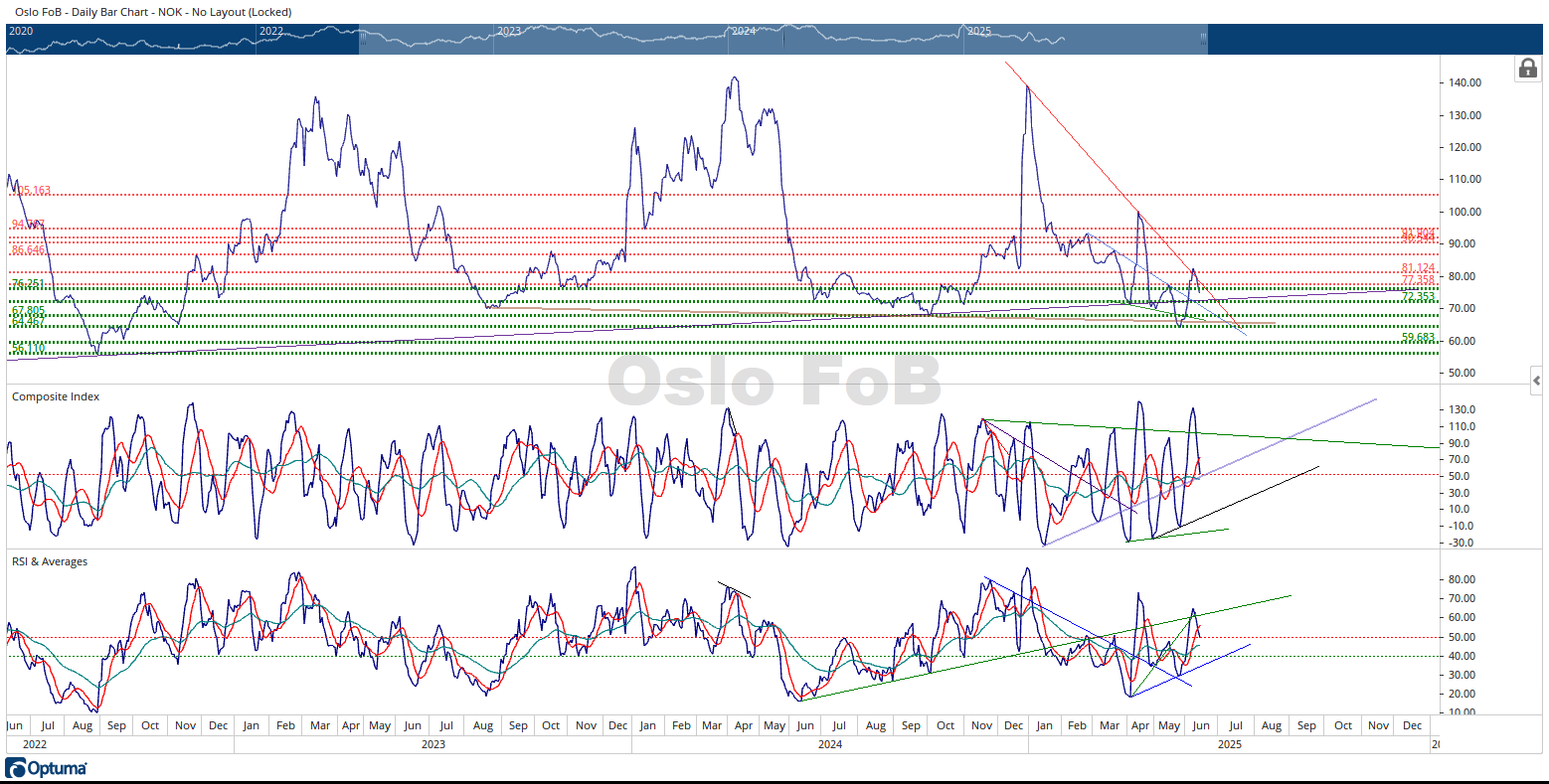Image resolution: width=1549 pixels, height=784 pixels.
Task: Click year 2025 on the date axis
Action: coord(1229,744)
